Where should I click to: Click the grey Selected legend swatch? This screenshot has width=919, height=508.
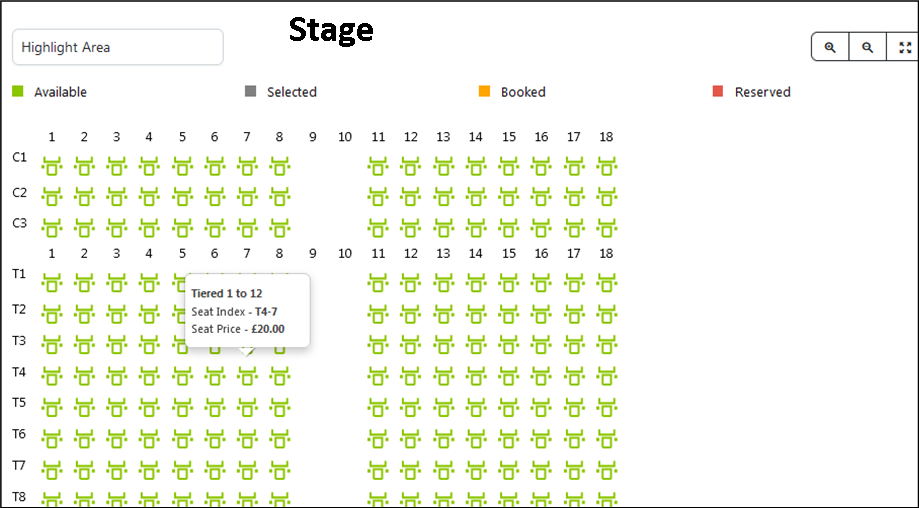(250, 91)
